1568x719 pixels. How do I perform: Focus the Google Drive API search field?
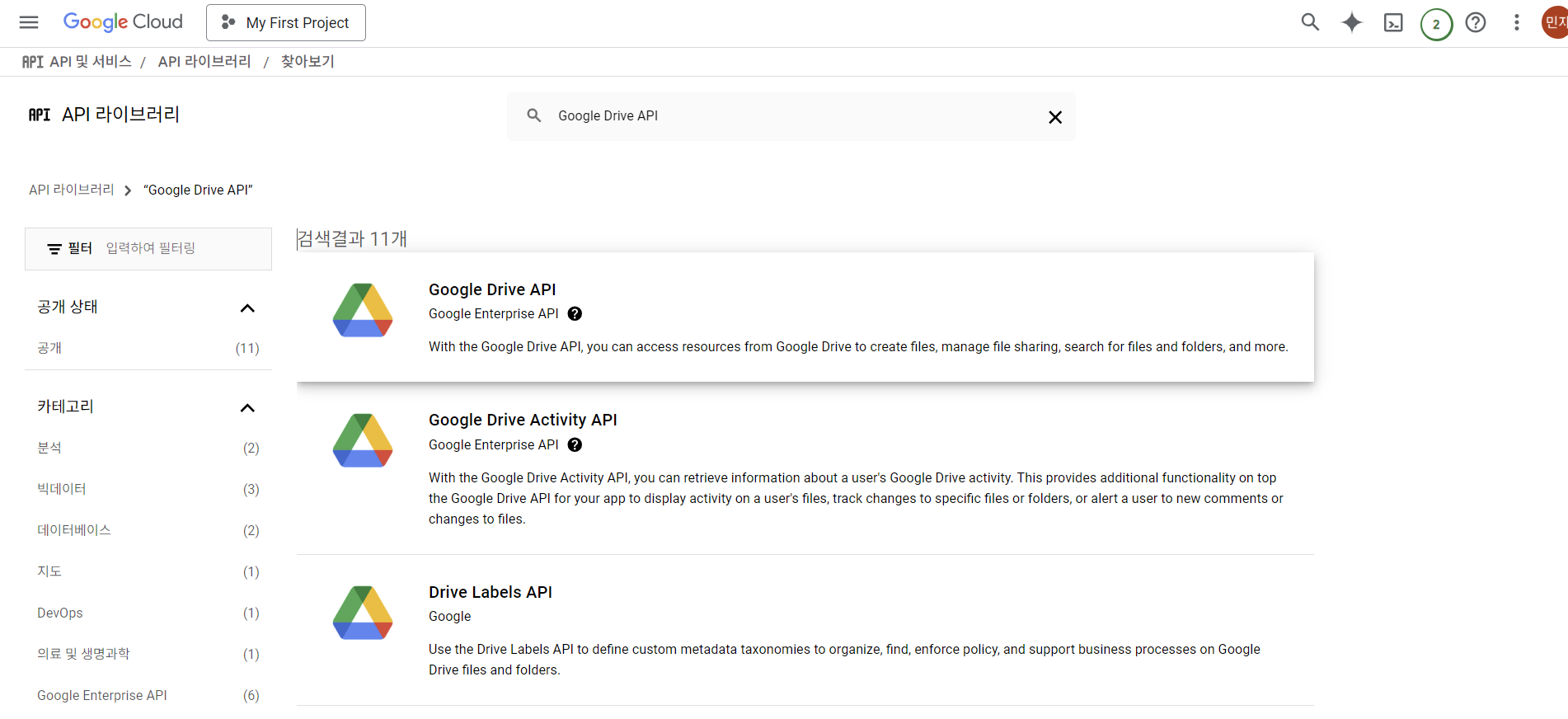tap(791, 116)
